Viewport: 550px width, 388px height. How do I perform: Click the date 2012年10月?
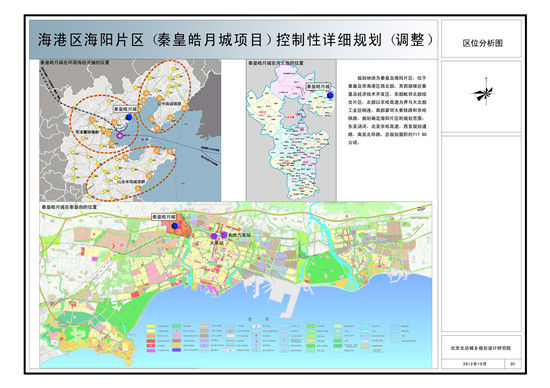(x=475, y=364)
